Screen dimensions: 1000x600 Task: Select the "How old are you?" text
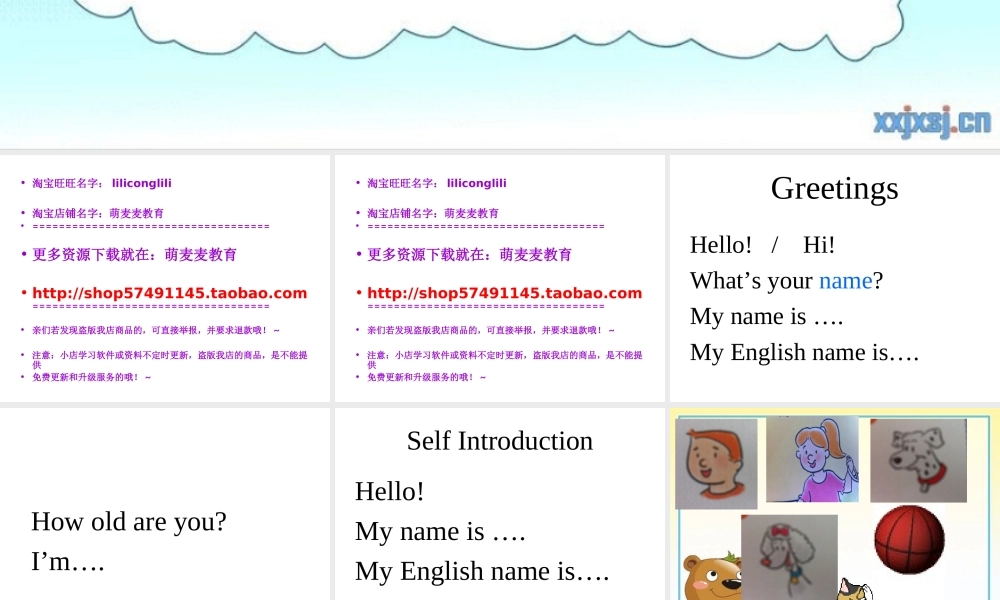129,521
